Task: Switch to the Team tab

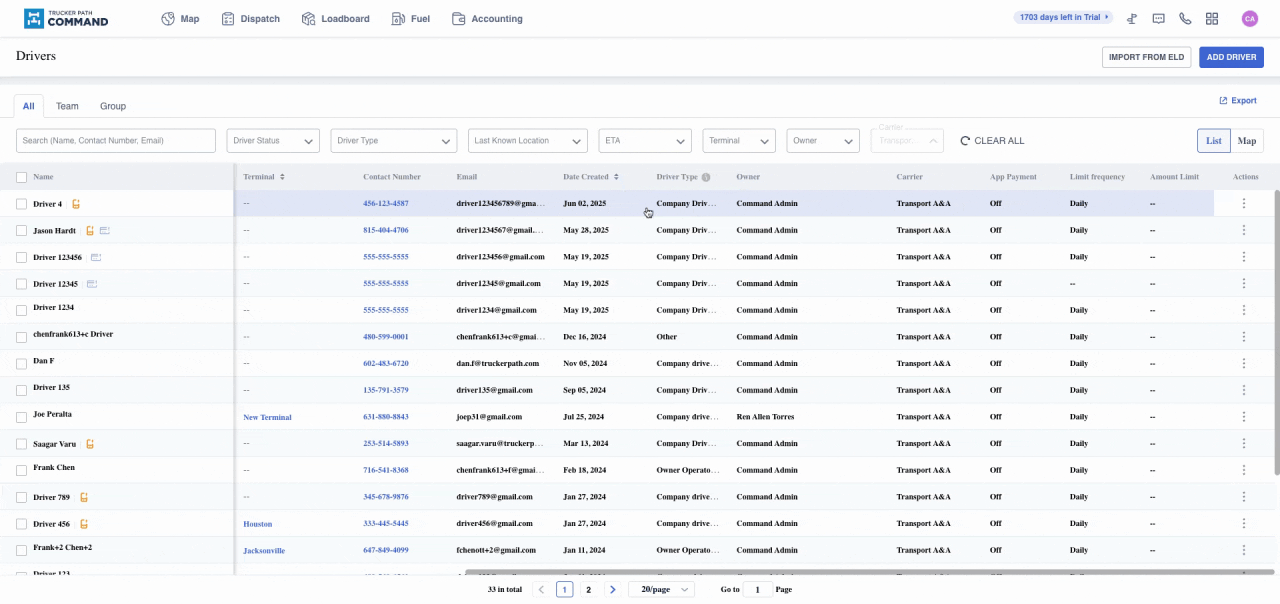Action: (67, 106)
